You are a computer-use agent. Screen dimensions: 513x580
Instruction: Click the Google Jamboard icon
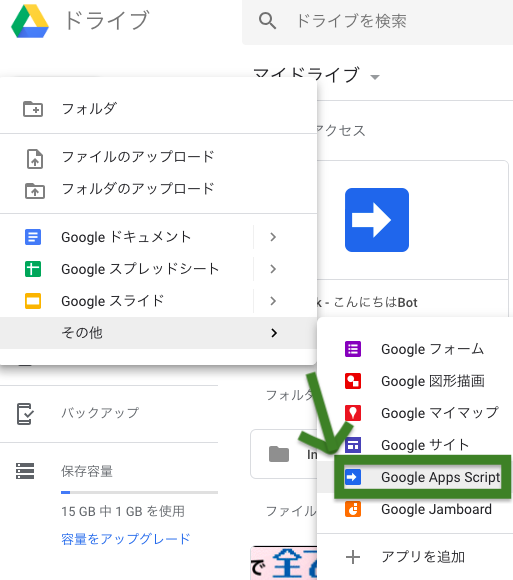point(353,509)
